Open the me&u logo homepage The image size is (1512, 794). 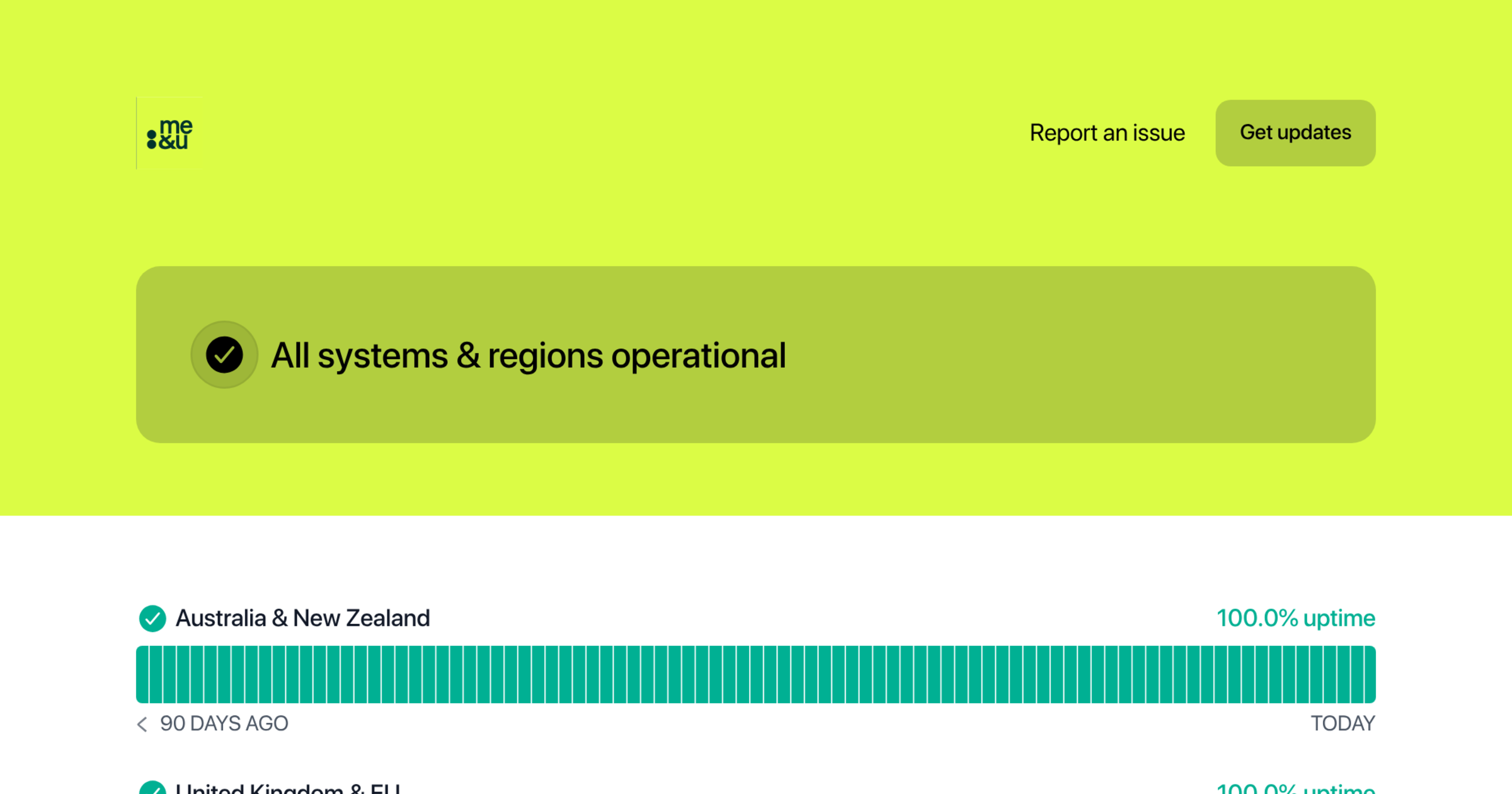169,133
